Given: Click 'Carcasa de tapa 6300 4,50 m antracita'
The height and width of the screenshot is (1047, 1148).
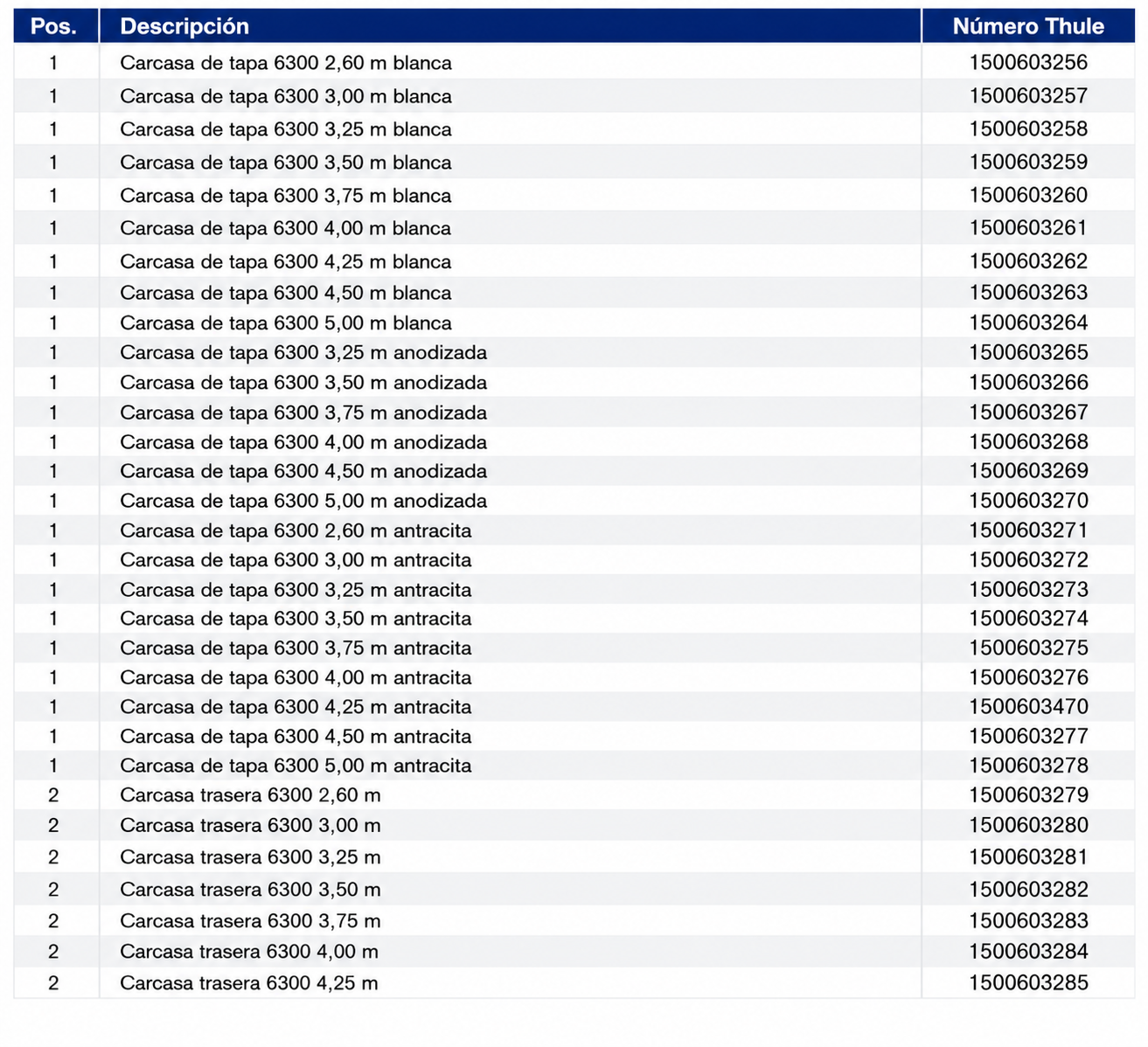Looking at the screenshot, I should click(x=296, y=737).
